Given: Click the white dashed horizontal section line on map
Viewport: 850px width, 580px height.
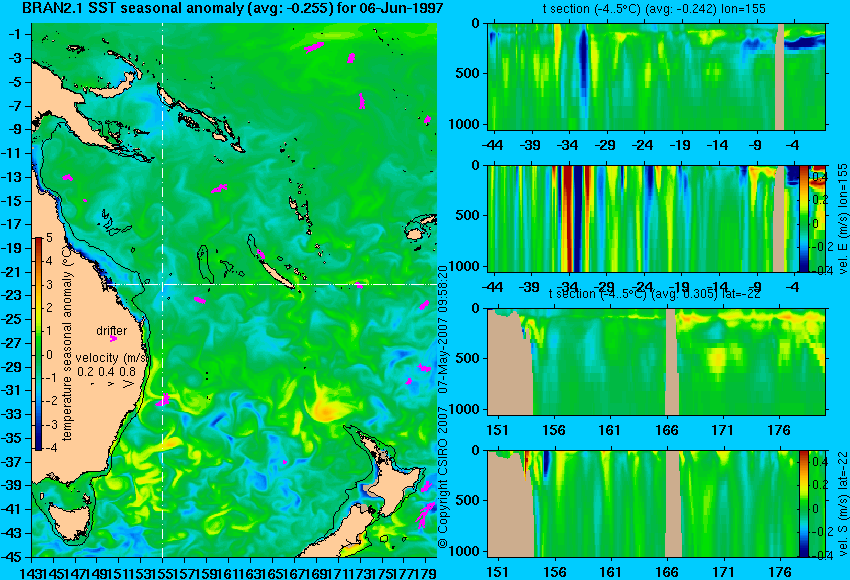Looking at the screenshot, I should [271, 284].
